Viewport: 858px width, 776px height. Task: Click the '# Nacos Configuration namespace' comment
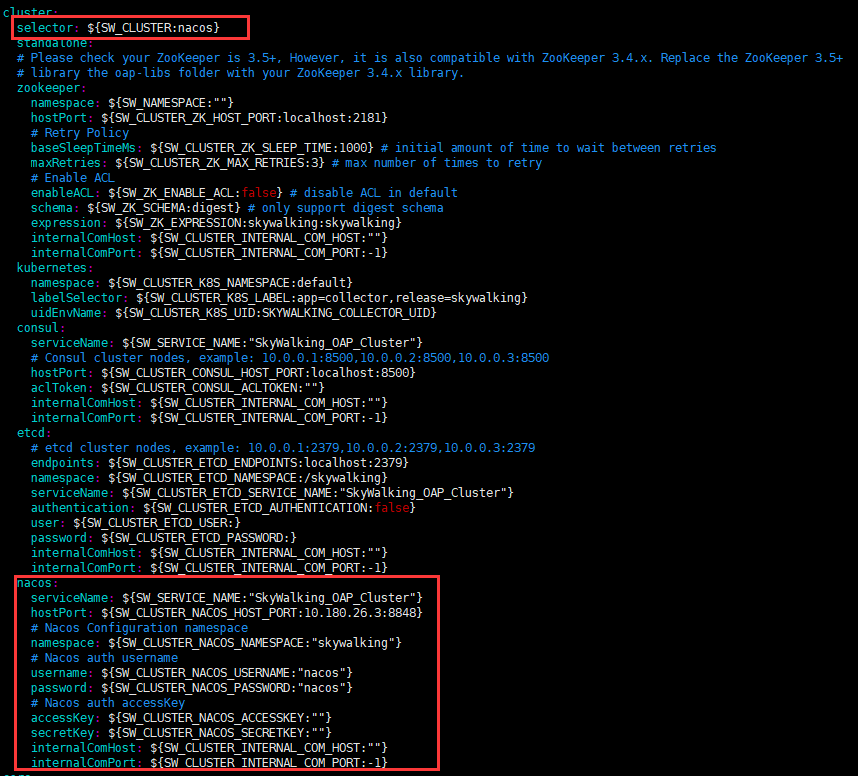point(140,628)
